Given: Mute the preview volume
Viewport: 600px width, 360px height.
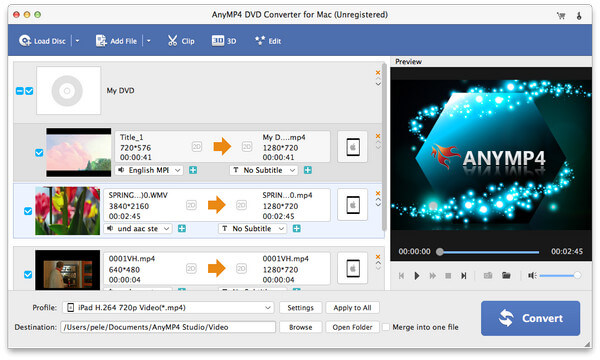Looking at the screenshot, I should 532,275.
